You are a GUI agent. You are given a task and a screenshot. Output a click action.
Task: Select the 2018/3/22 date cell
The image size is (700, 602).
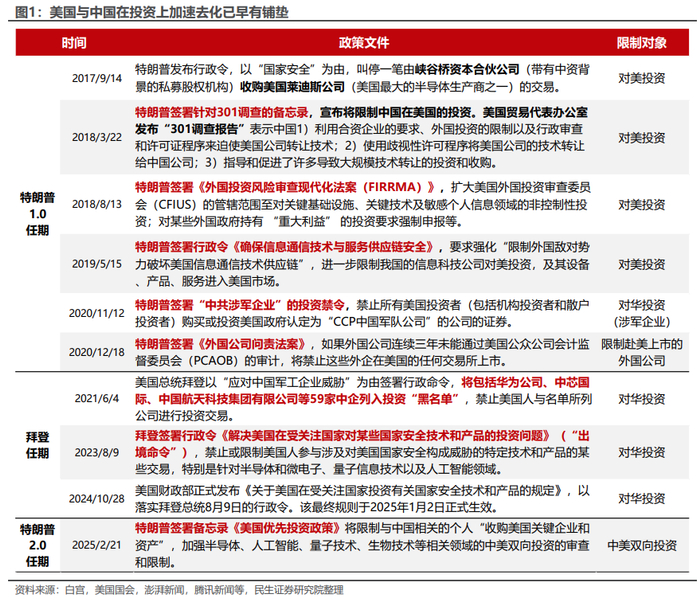(x=97, y=137)
